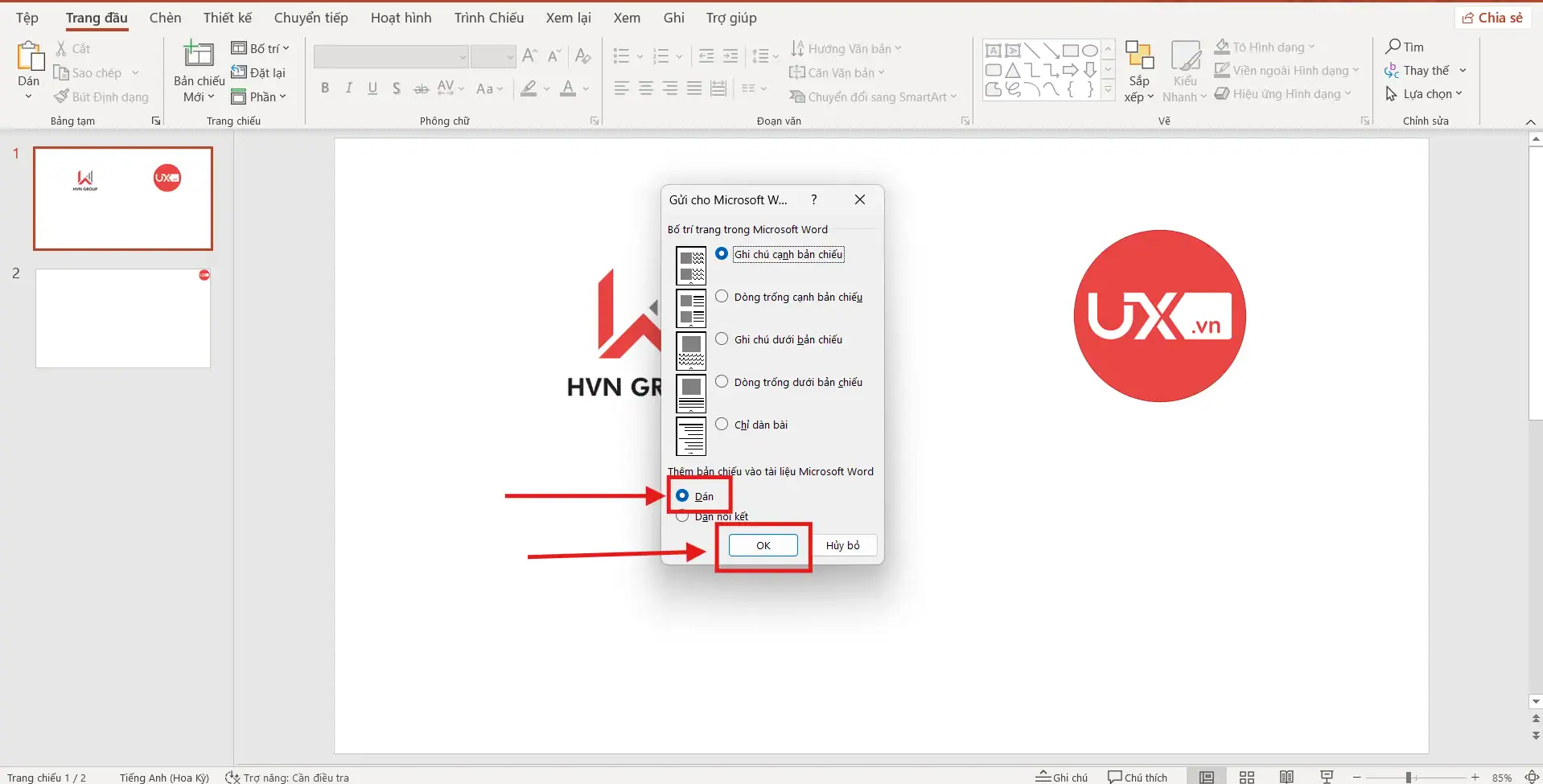
Task: Click the Find (Tìm) search icon
Action: (x=1393, y=47)
